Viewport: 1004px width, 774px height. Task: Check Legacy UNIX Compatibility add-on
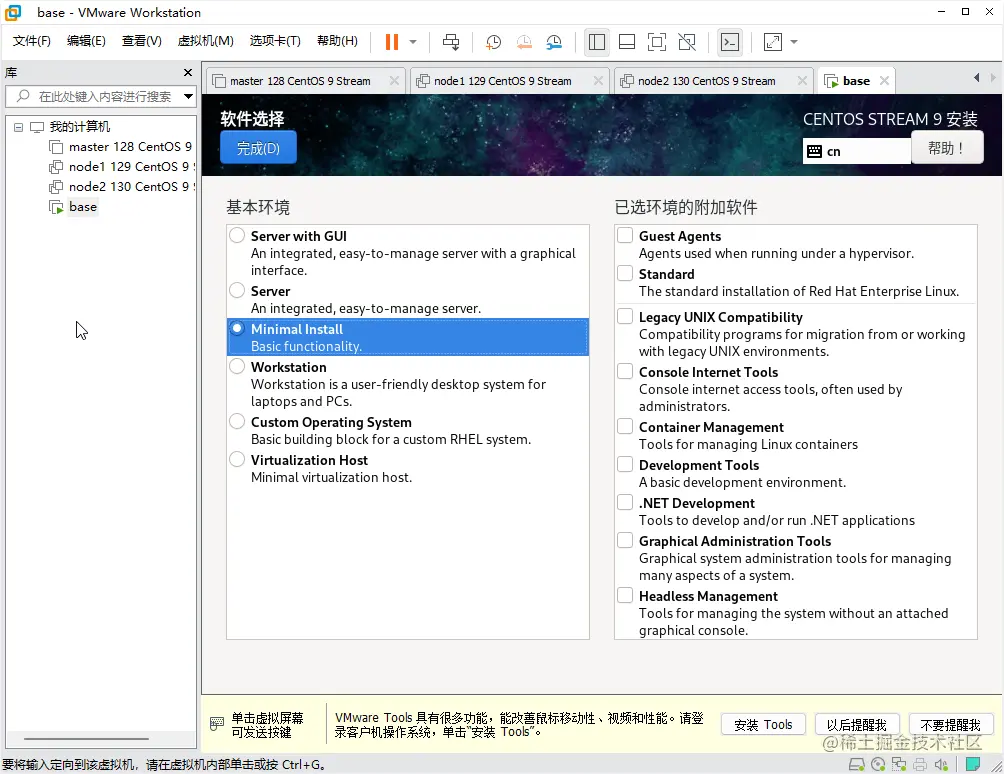[x=625, y=316]
